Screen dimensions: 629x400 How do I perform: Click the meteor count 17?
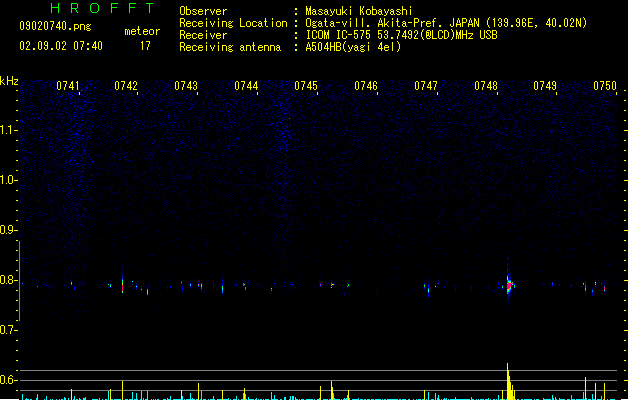point(145,46)
